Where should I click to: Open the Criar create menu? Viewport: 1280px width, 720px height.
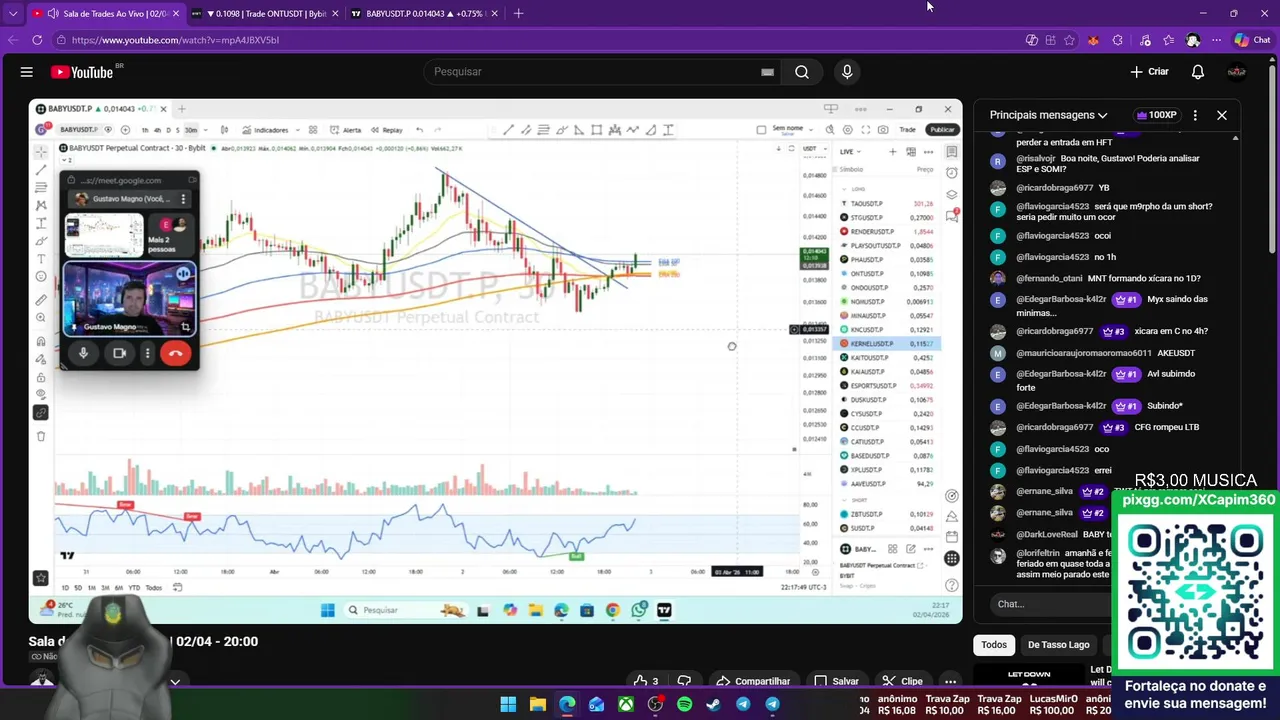click(x=1149, y=72)
